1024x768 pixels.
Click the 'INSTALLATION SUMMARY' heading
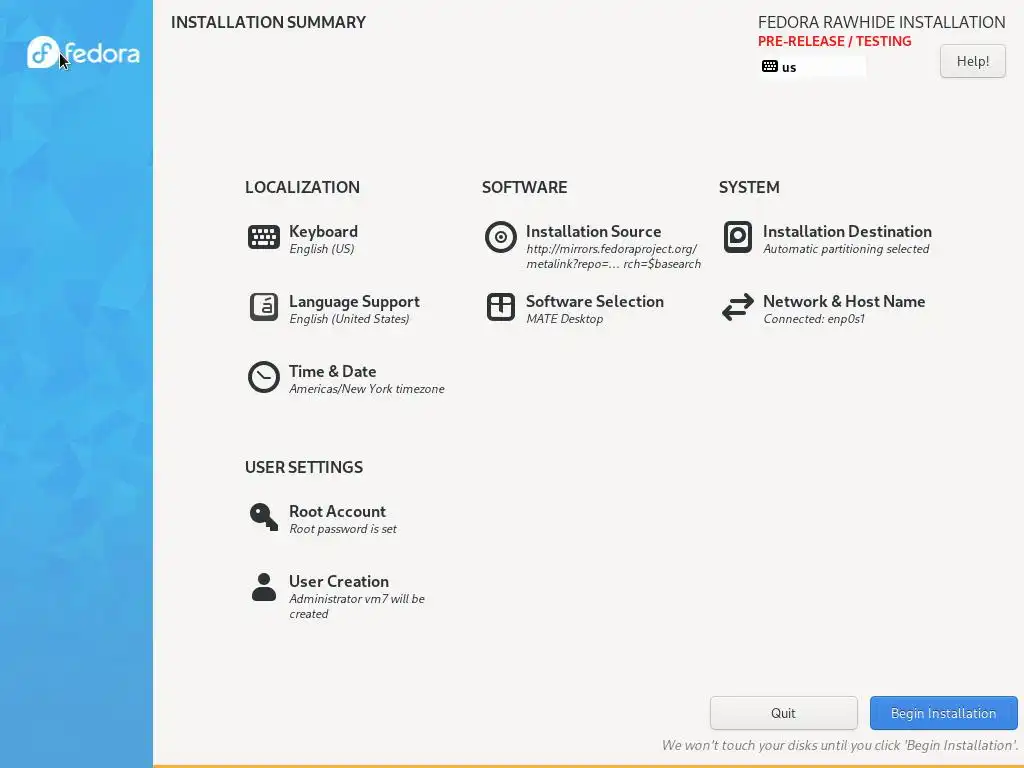[x=268, y=22]
